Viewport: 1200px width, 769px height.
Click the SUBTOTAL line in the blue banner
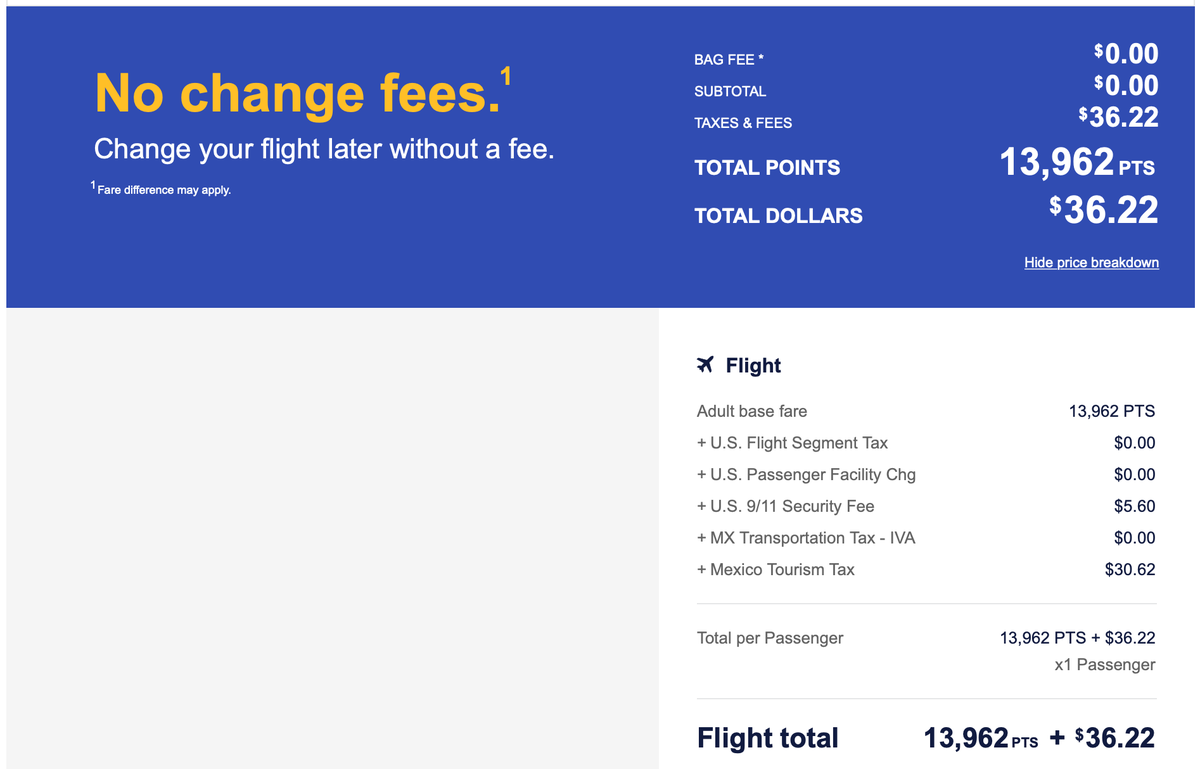[730, 91]
